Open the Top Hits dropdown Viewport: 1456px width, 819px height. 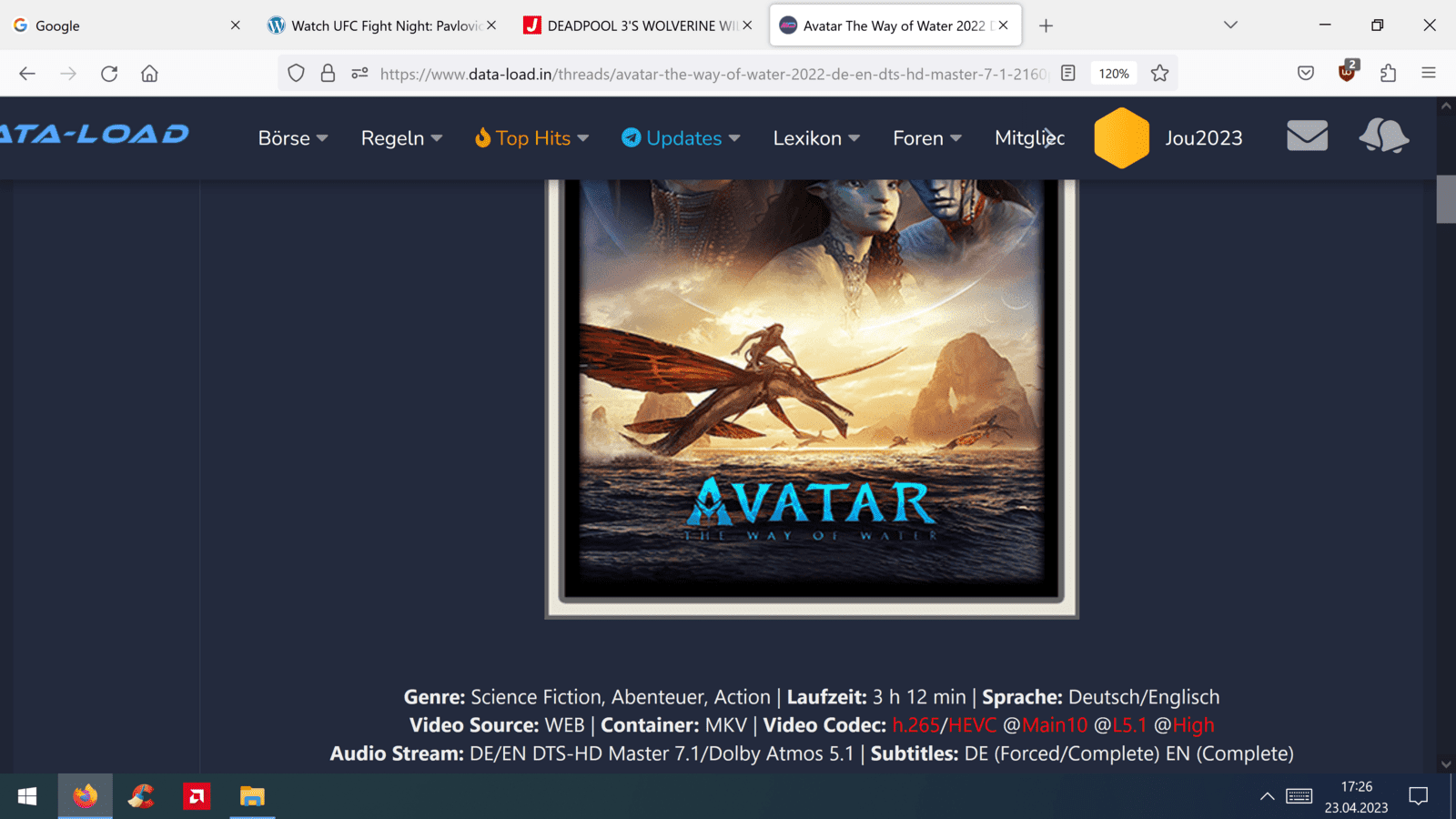click(532, 138)
